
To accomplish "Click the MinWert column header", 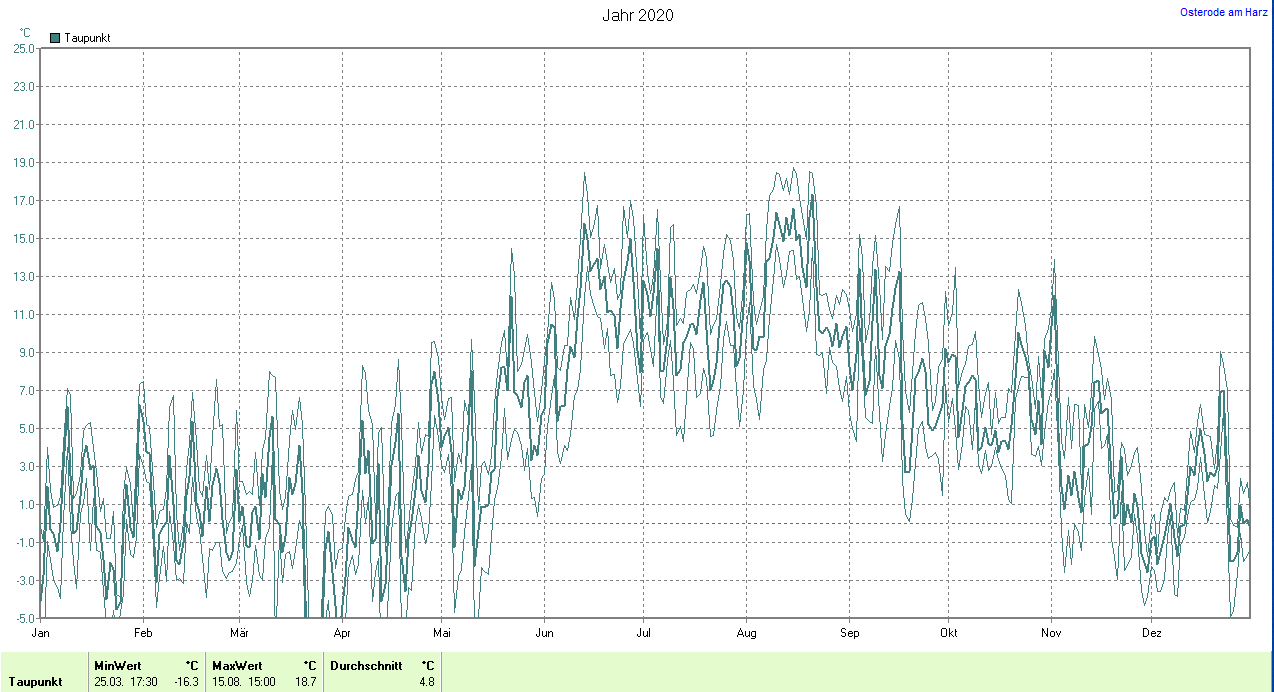I will point(117,665).
